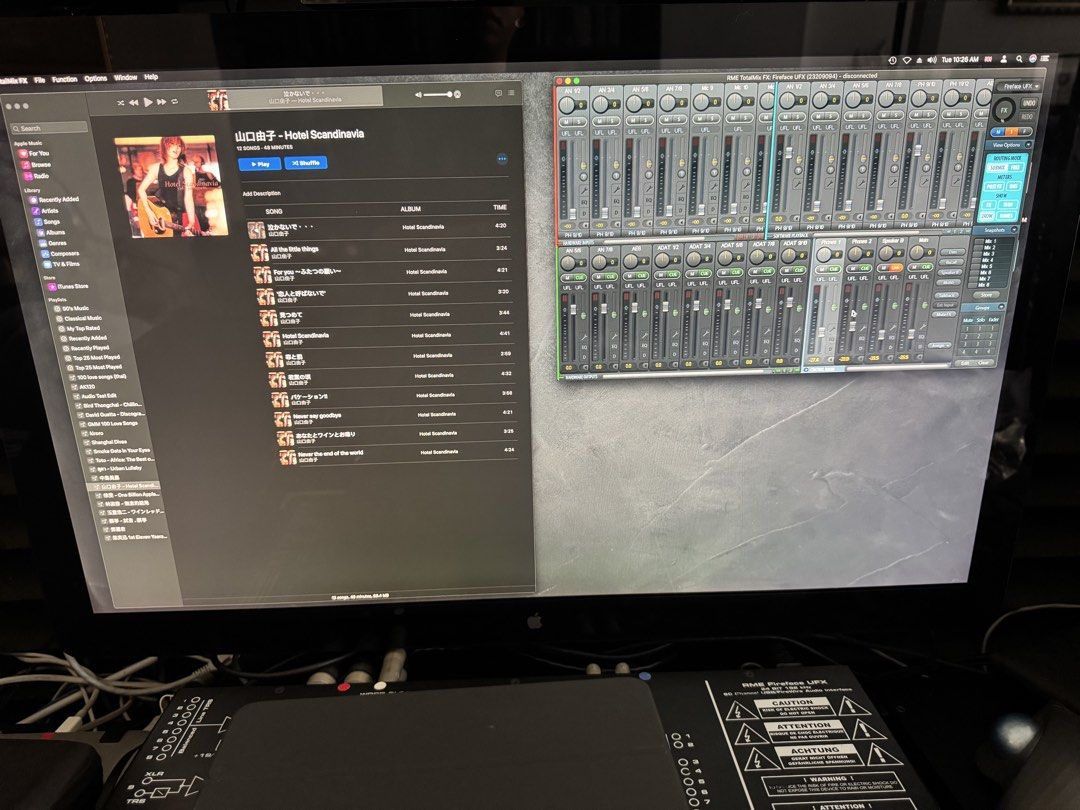1080x810 pixels.
Task: Adjust the Phones 1 output fader
Action: coord(822,331)
